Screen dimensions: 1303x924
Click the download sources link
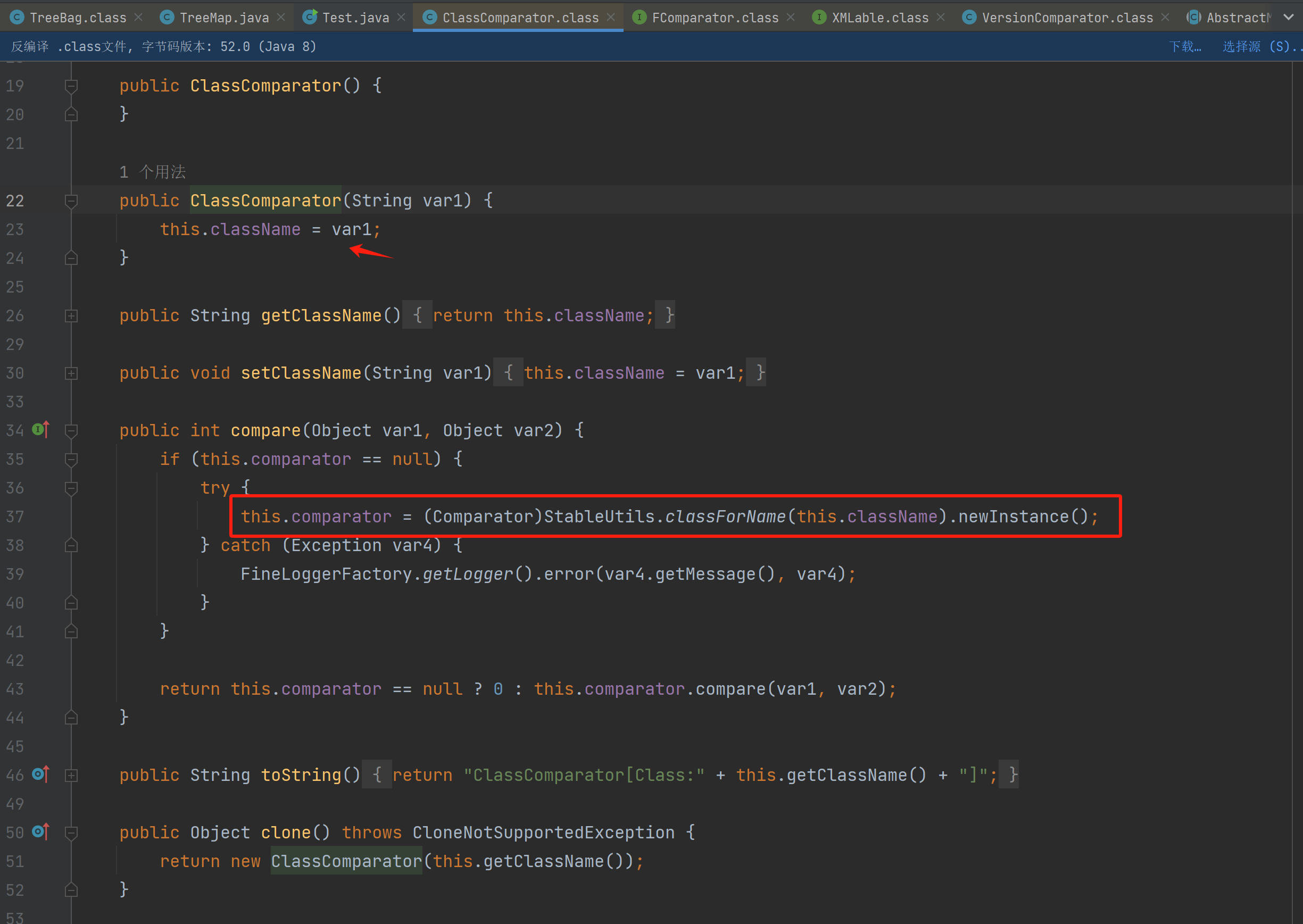tap(1185, 47)
